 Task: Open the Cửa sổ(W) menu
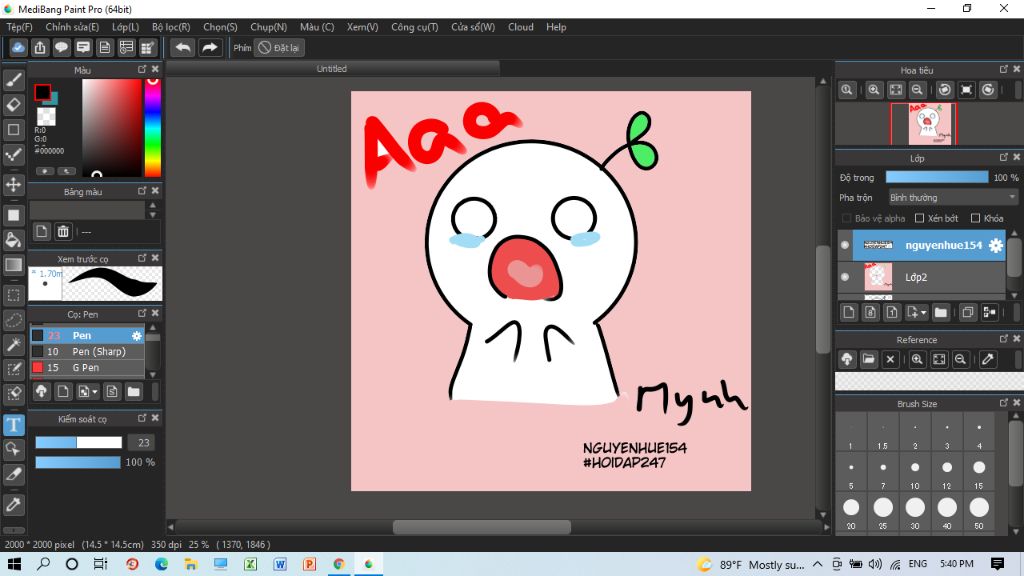coord(473,27)
